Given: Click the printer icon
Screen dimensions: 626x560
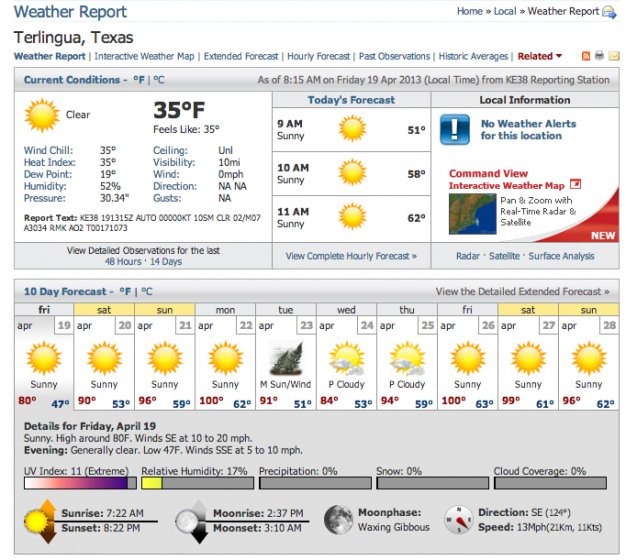Looking at the screenshot, I should point(598,56).
